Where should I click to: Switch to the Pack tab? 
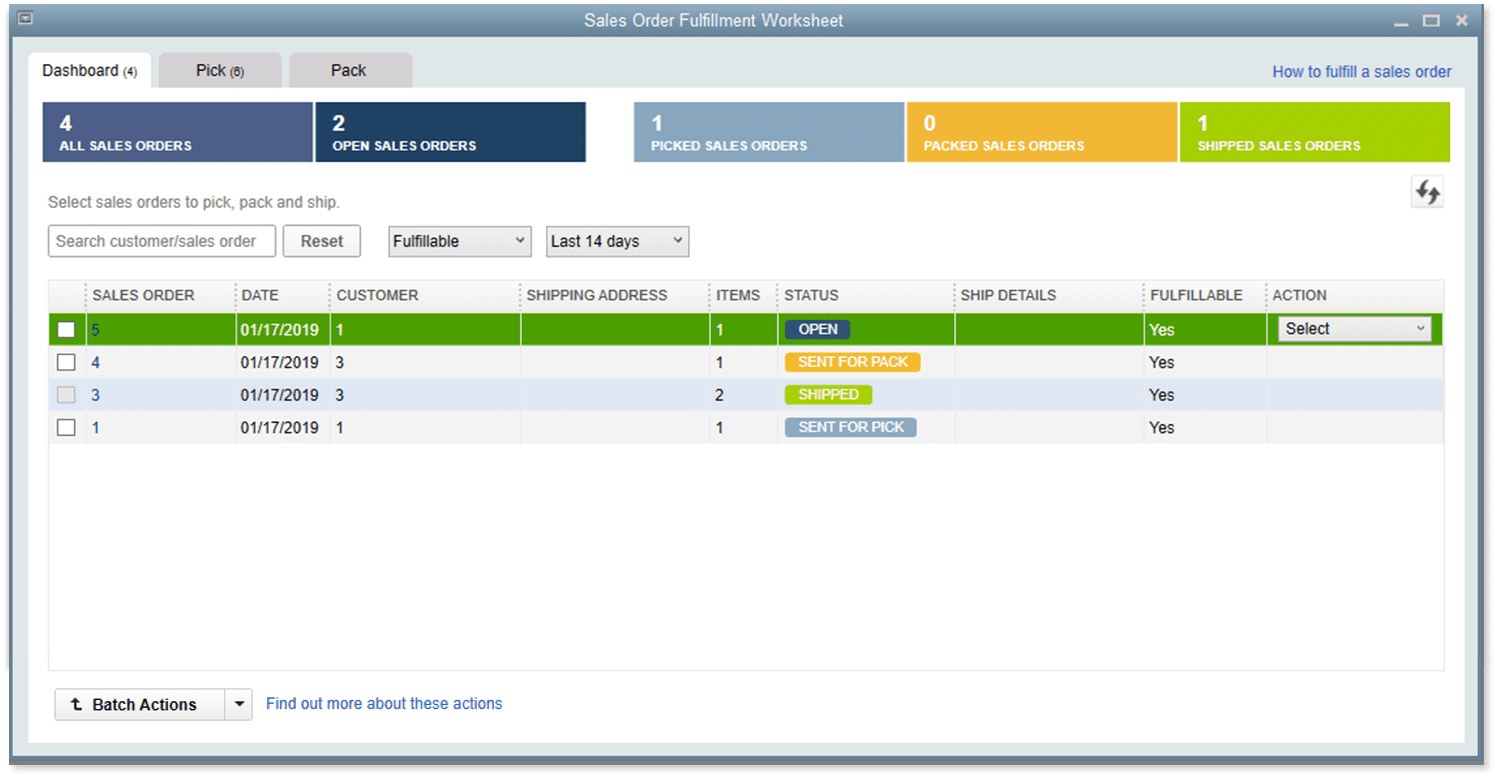pos(350,70)
